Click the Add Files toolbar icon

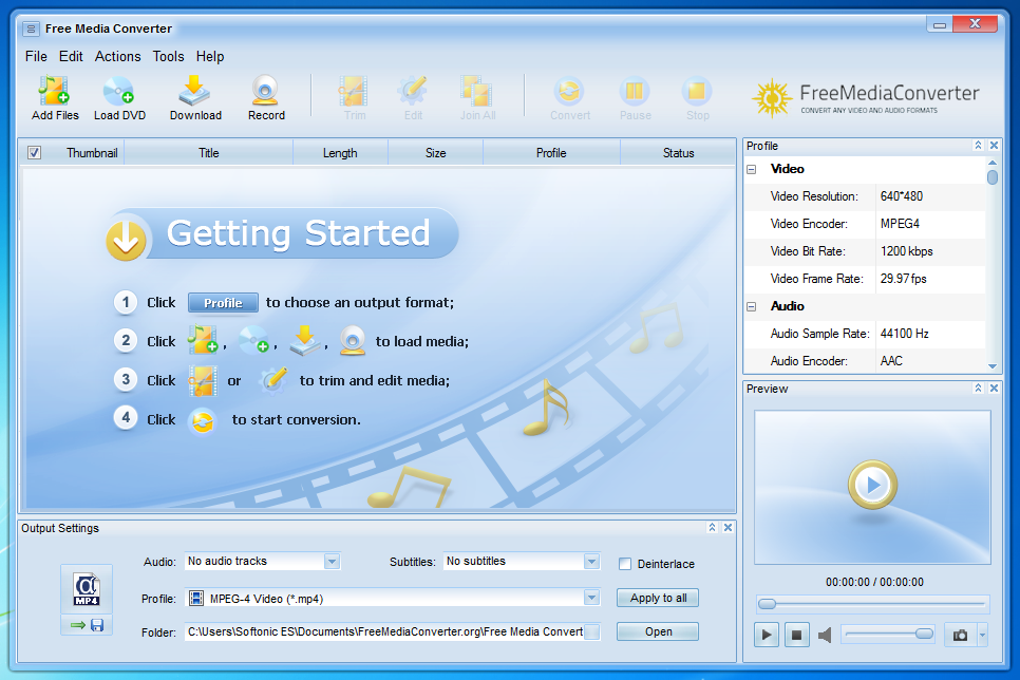click(54, 91)
